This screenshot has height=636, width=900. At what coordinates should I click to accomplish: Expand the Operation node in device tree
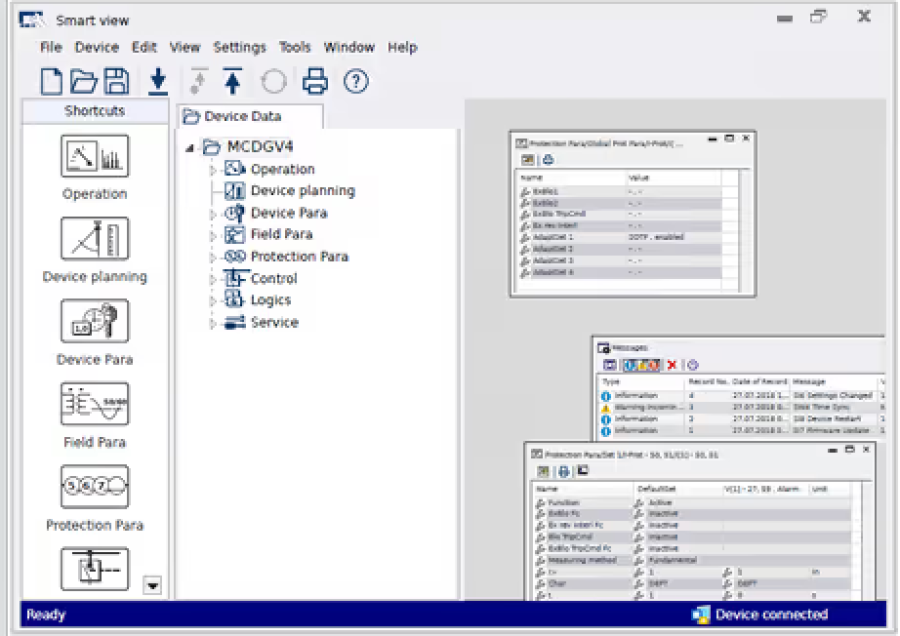[x=212, y=170]
